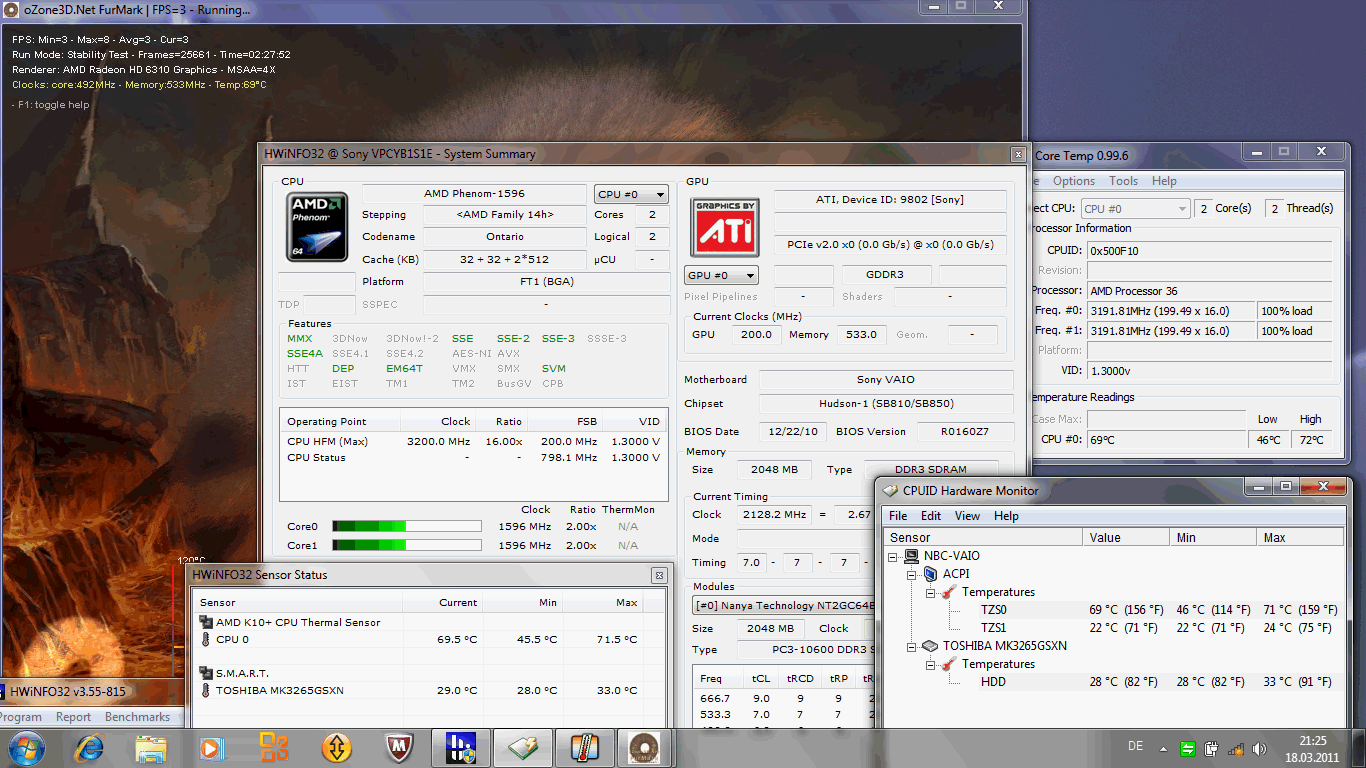The height and width of the screenshot is (768, 1366).
Task: Open Report menu in HWiNFO32 main window
Action: pyautogui.click(x=73, y=717)
